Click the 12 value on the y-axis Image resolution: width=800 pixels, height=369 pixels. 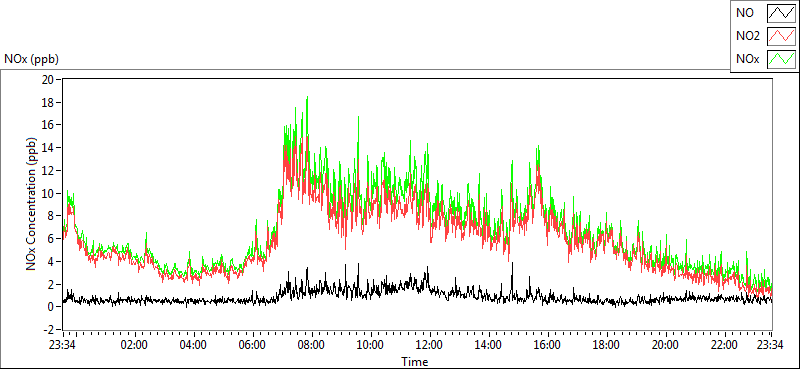48,170
